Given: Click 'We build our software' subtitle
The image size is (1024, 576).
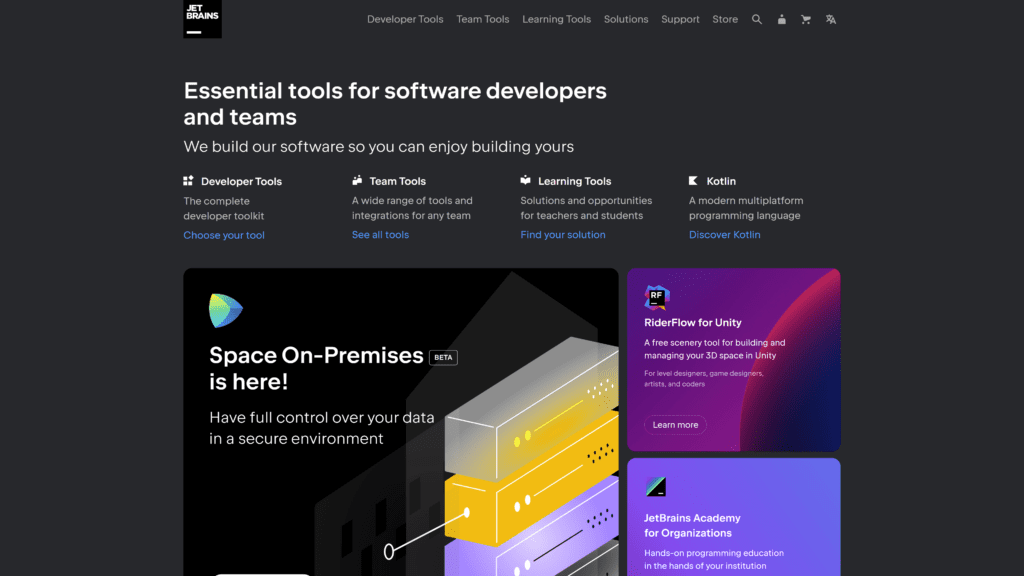Looking at the screenshot, I should (379, 146).
